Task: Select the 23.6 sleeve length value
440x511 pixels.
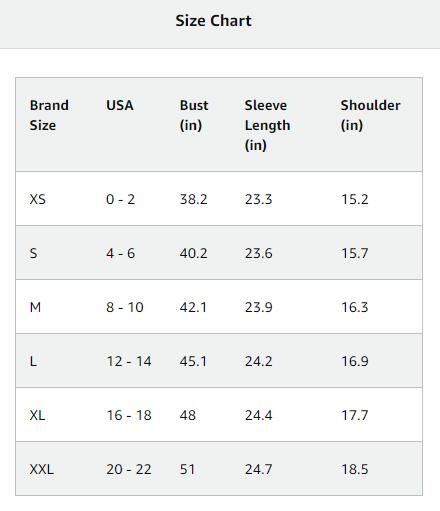Action: [x=258, y=253]
